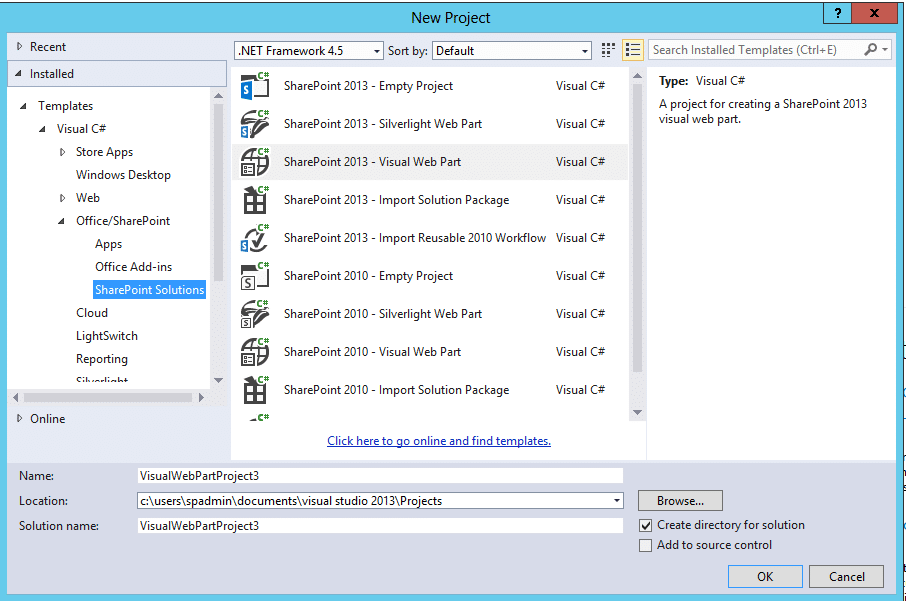This screenshot has width=906, height=601.
Task: Open the search options dropdown arrow
Action: [885, 50]
